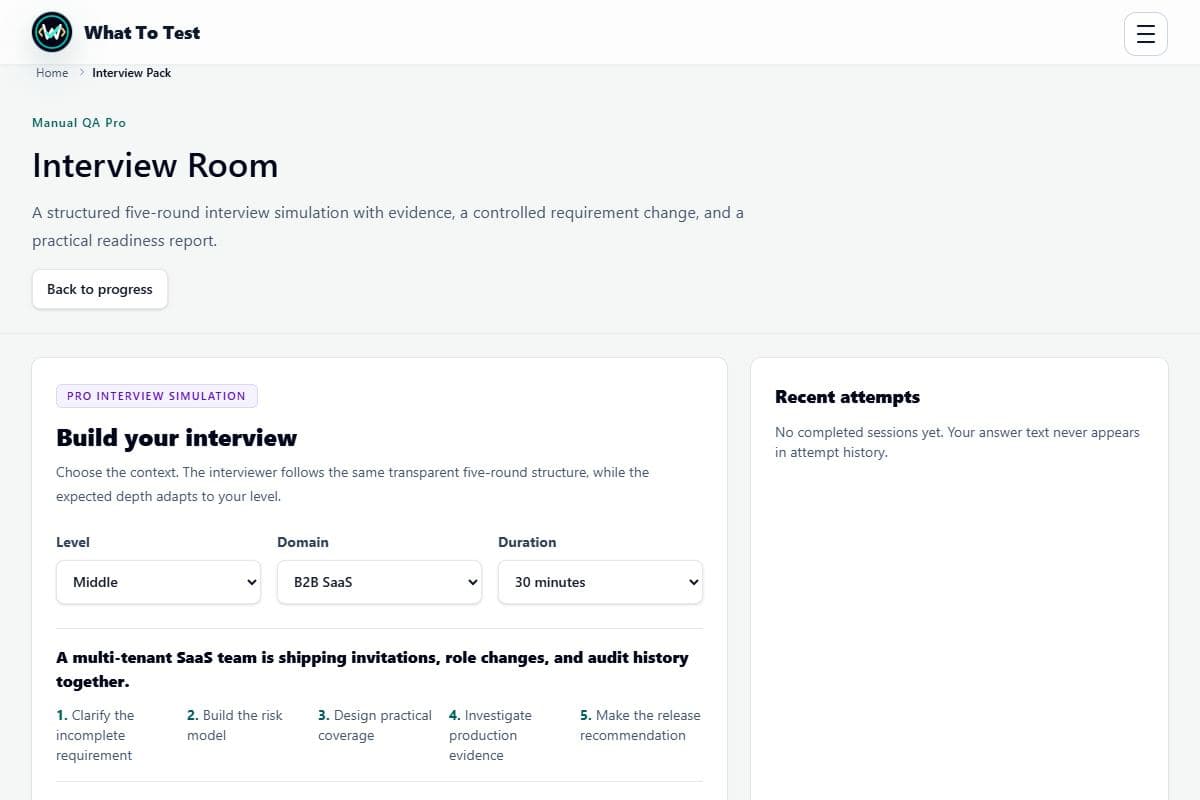Click the PRO INTERVIEW SIMULATION badge
The image size is (1200, 800).
point(157,396)
